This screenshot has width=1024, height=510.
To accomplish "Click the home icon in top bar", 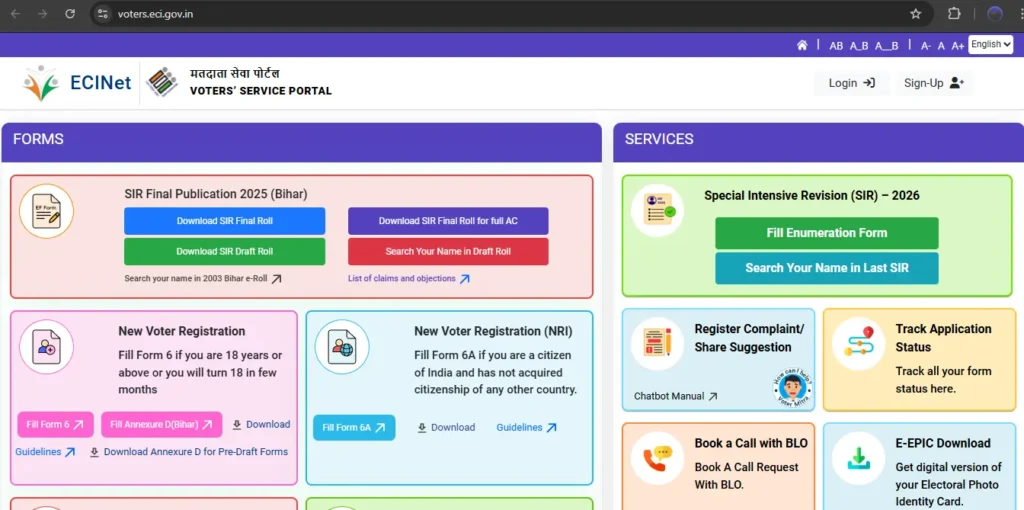I will pyautogui.click(x=802, y=45).
